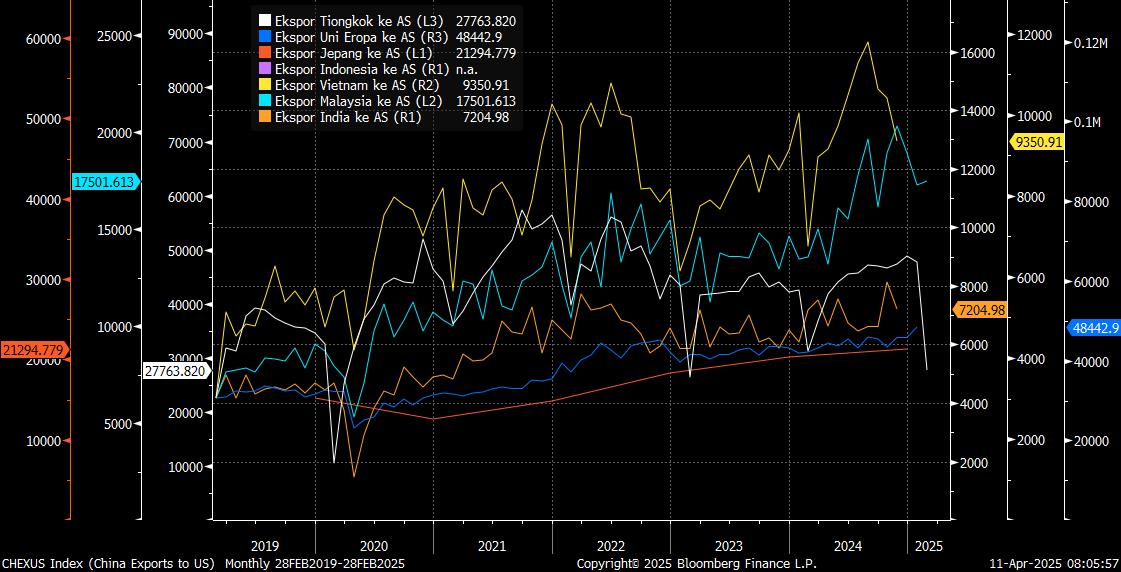Click the cyan Ekspor Malaysia legend swatch
Screen dimensions: 1121x572
click(x=265, y=101)
